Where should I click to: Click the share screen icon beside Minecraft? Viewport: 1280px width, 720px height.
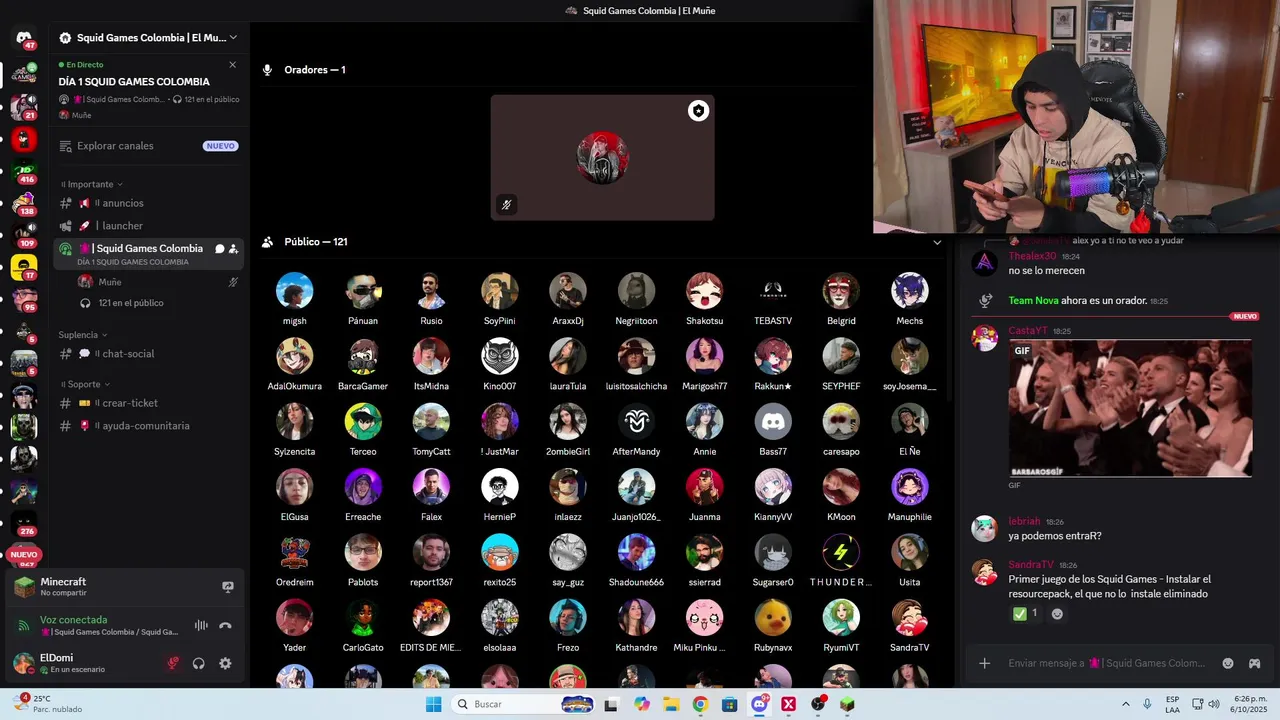228,587
